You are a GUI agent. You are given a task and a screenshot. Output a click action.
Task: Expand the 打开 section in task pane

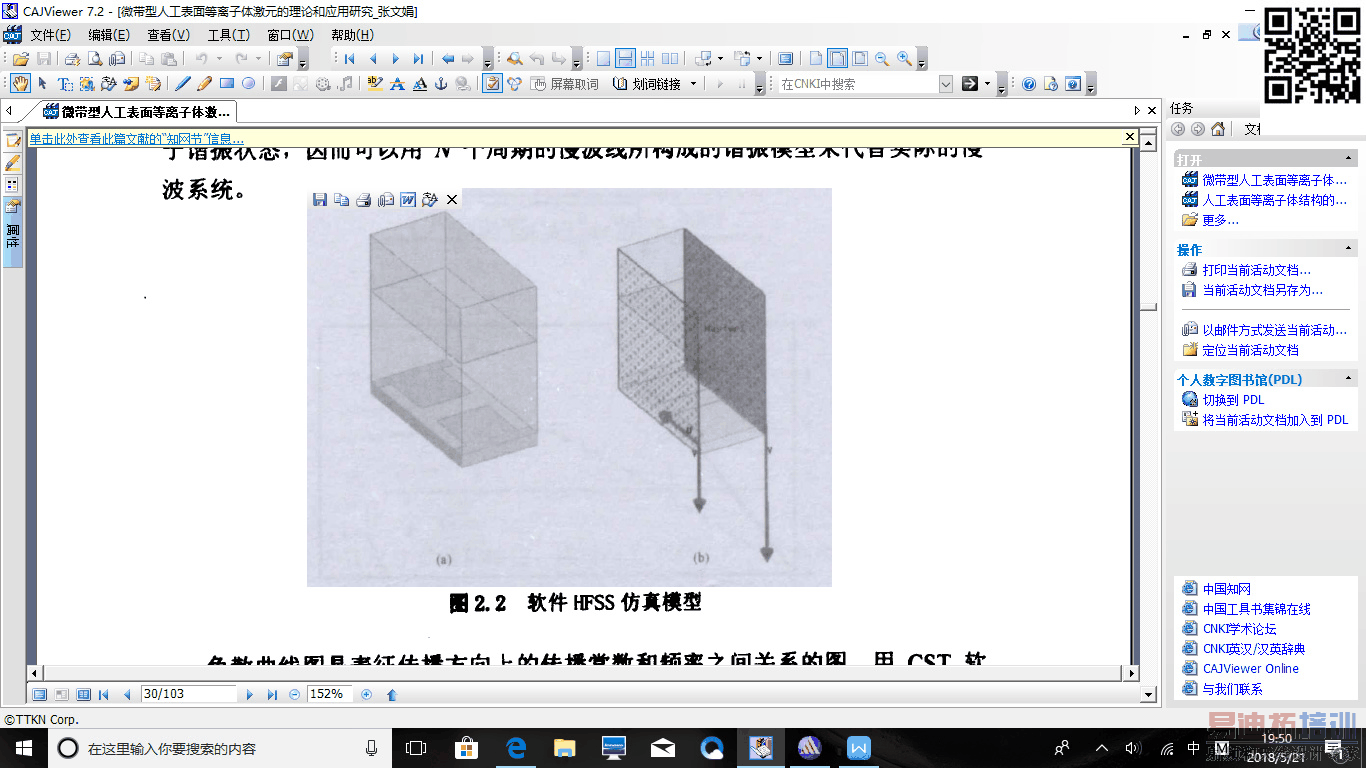click(1349, 159)
